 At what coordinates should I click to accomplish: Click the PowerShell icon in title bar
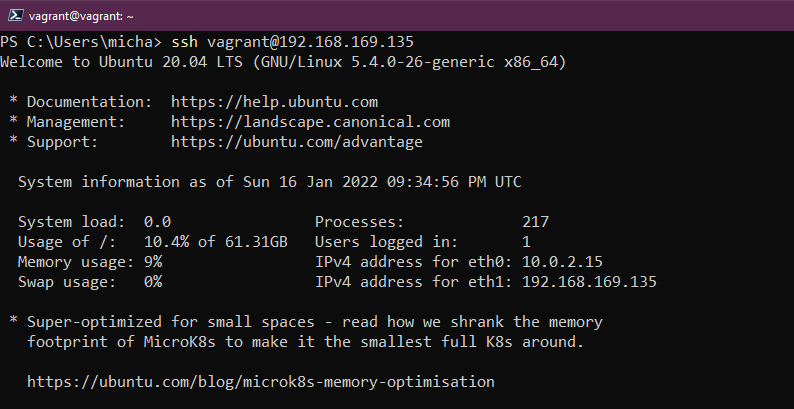point(12,12)
